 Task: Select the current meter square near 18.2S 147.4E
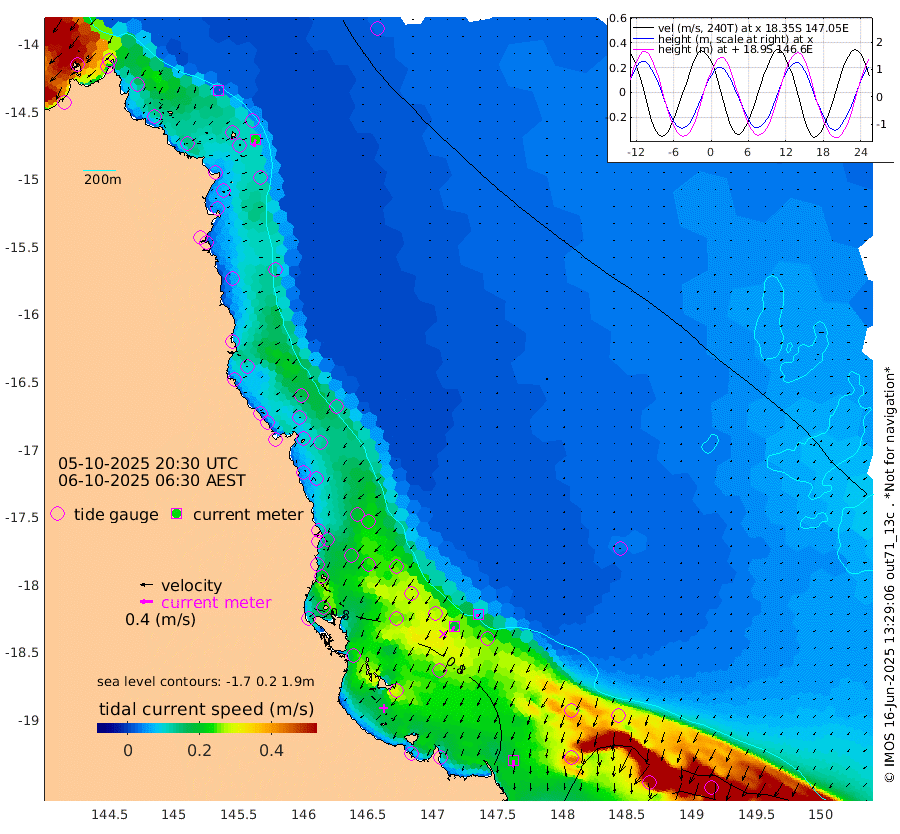point(478,615)
